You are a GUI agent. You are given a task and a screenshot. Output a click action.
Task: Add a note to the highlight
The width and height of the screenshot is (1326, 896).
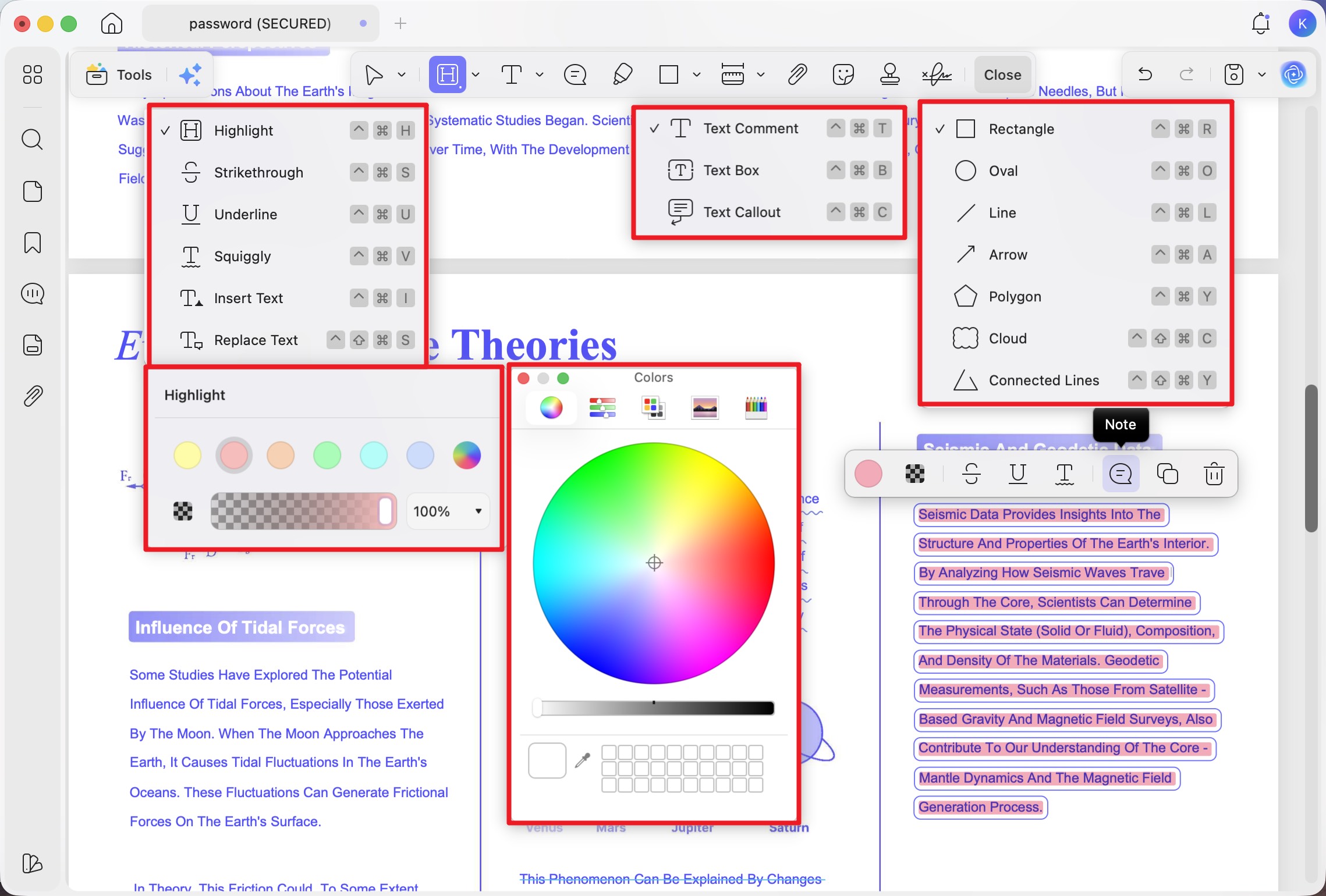coord(1121,474)
